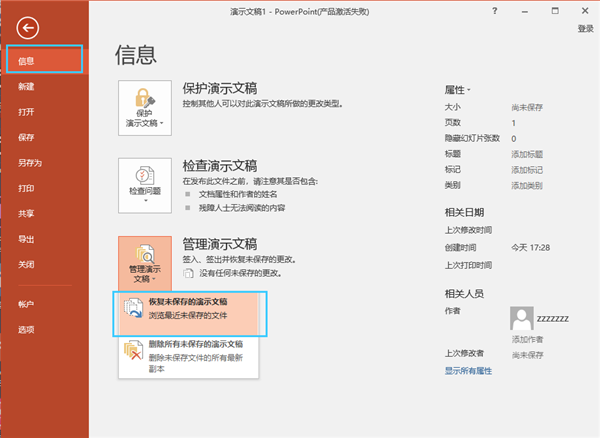Select 恢复未保存的演示文稿 menu entry
This screenshot has width=600, height=438.
coord(189,313)
